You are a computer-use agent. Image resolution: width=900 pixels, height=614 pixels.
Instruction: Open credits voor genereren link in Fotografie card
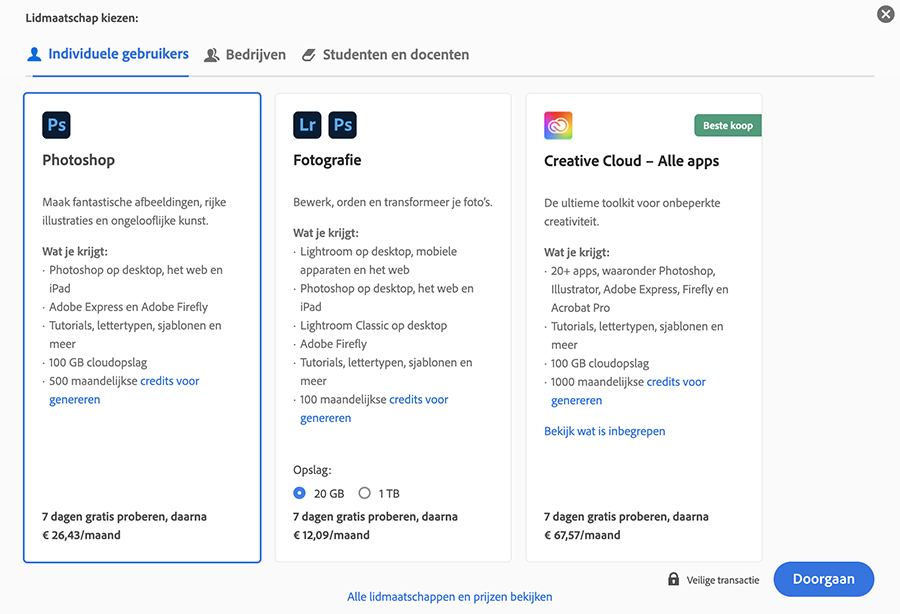pyautogui.click(x=374, y=409)
